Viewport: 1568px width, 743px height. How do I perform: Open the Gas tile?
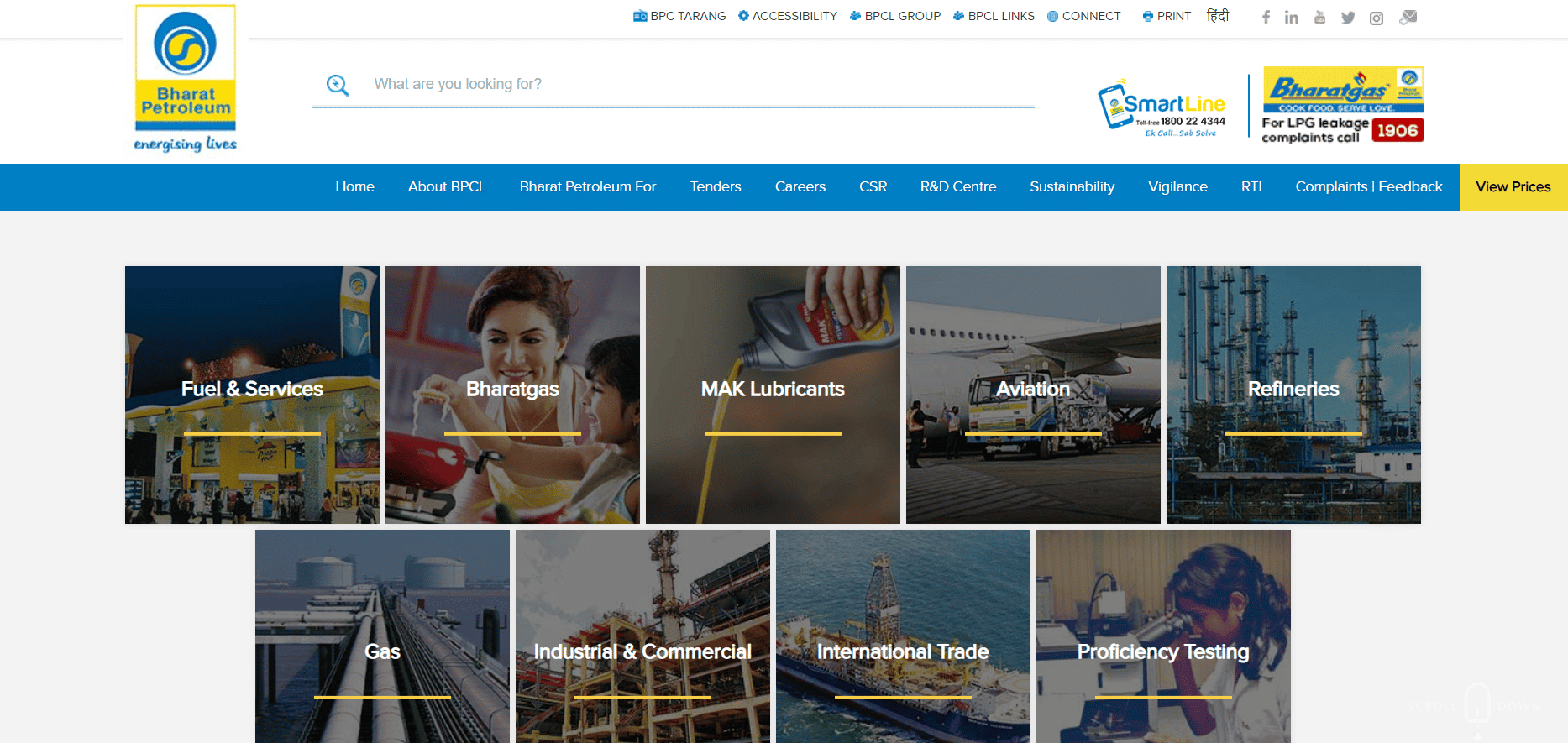point(382,636)
